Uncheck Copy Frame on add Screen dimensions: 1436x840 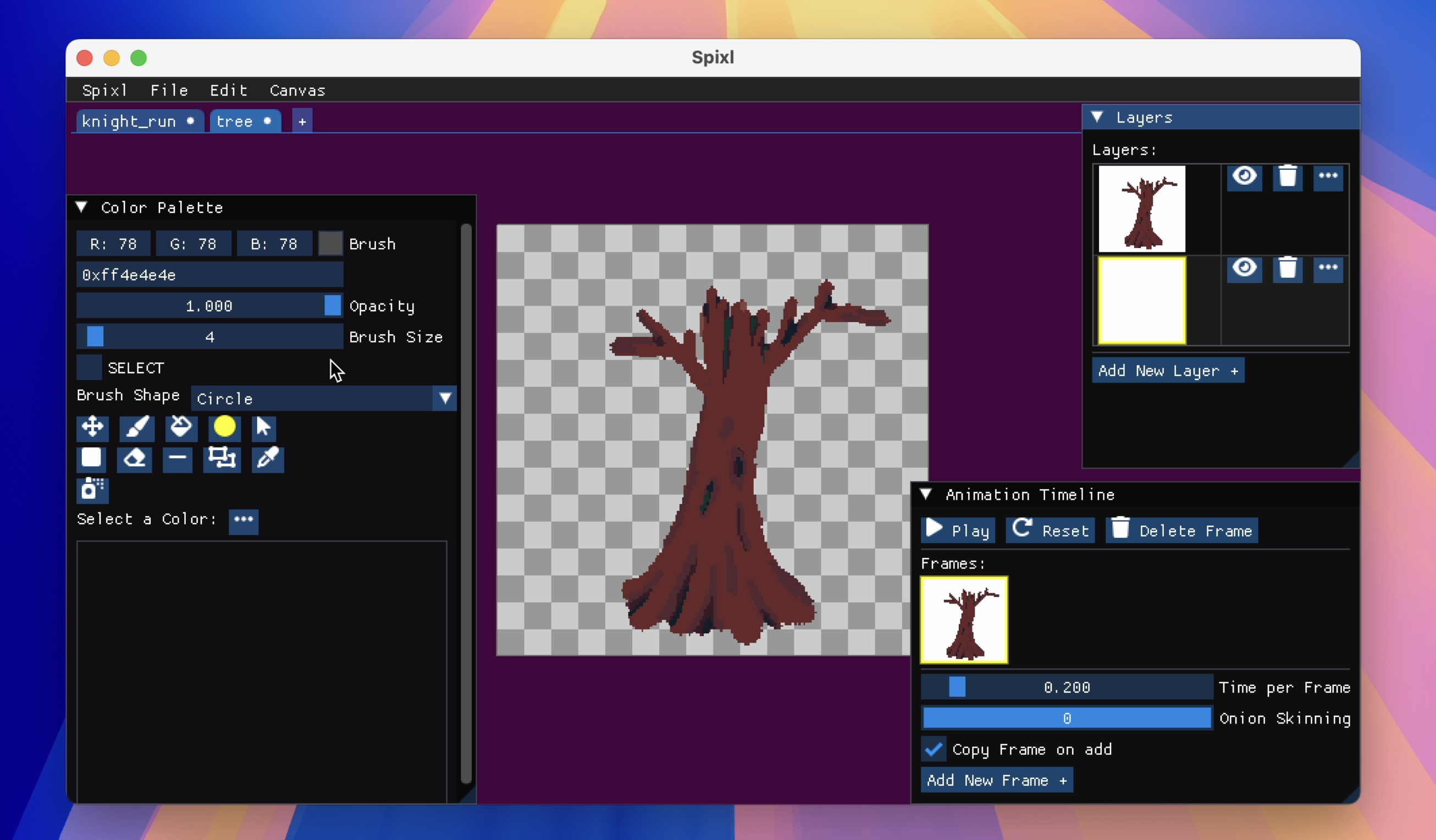[x=934, y=749]
